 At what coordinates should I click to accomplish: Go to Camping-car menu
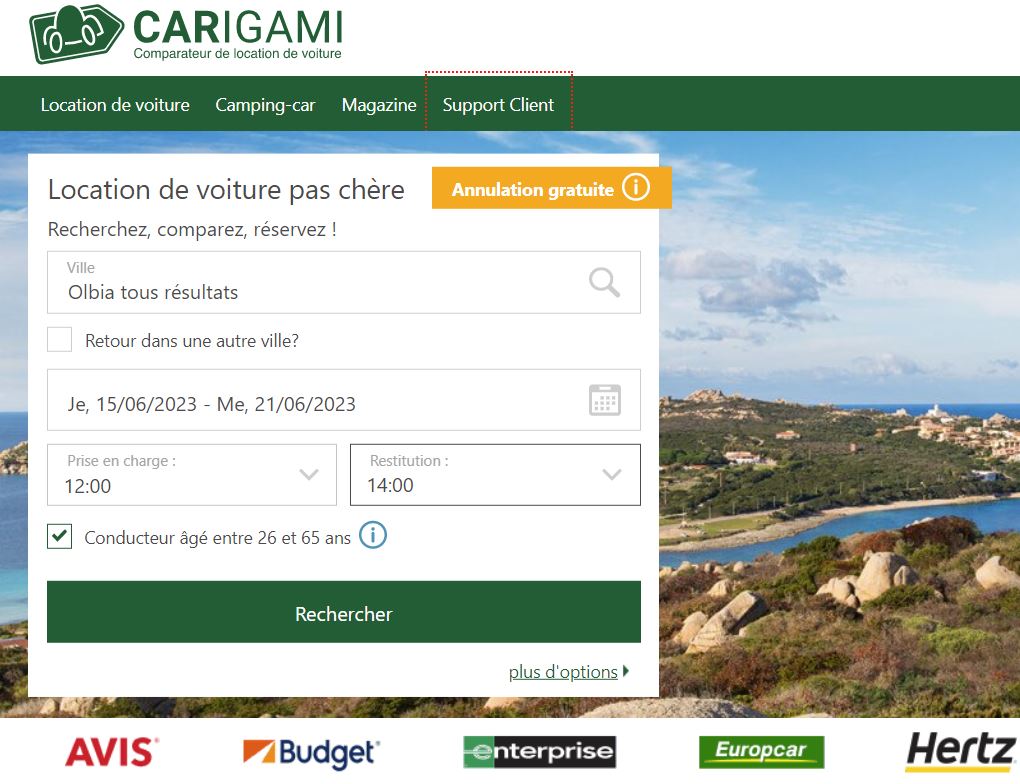[x=265, y=105]
